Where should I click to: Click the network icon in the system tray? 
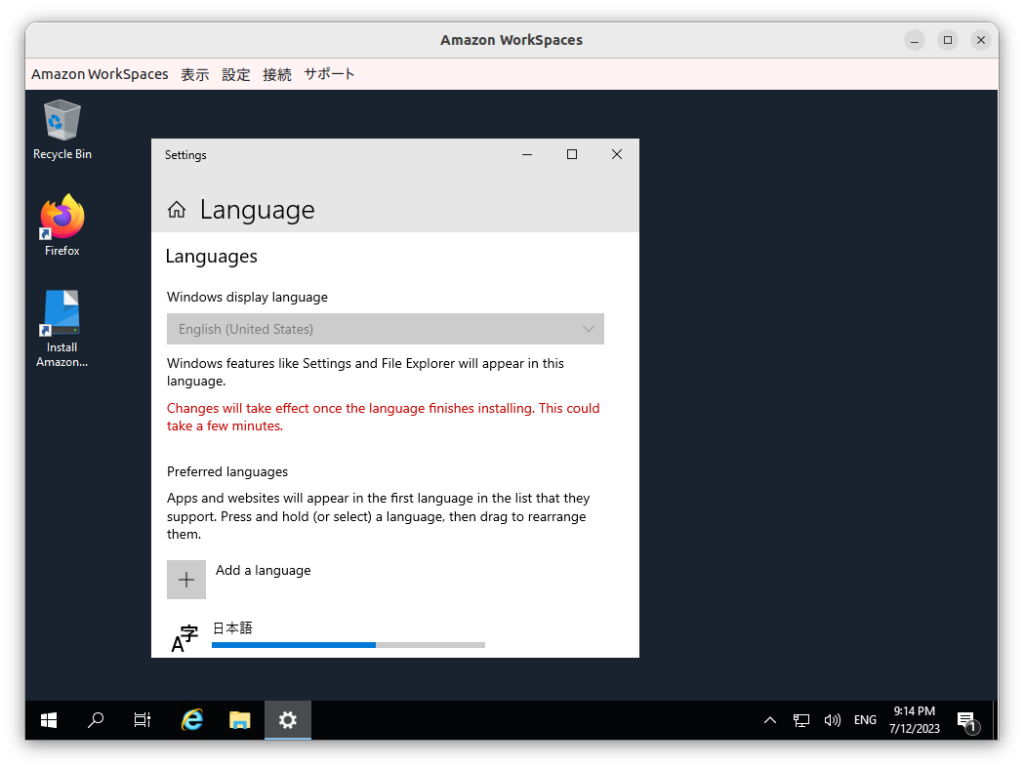(801, 719)
